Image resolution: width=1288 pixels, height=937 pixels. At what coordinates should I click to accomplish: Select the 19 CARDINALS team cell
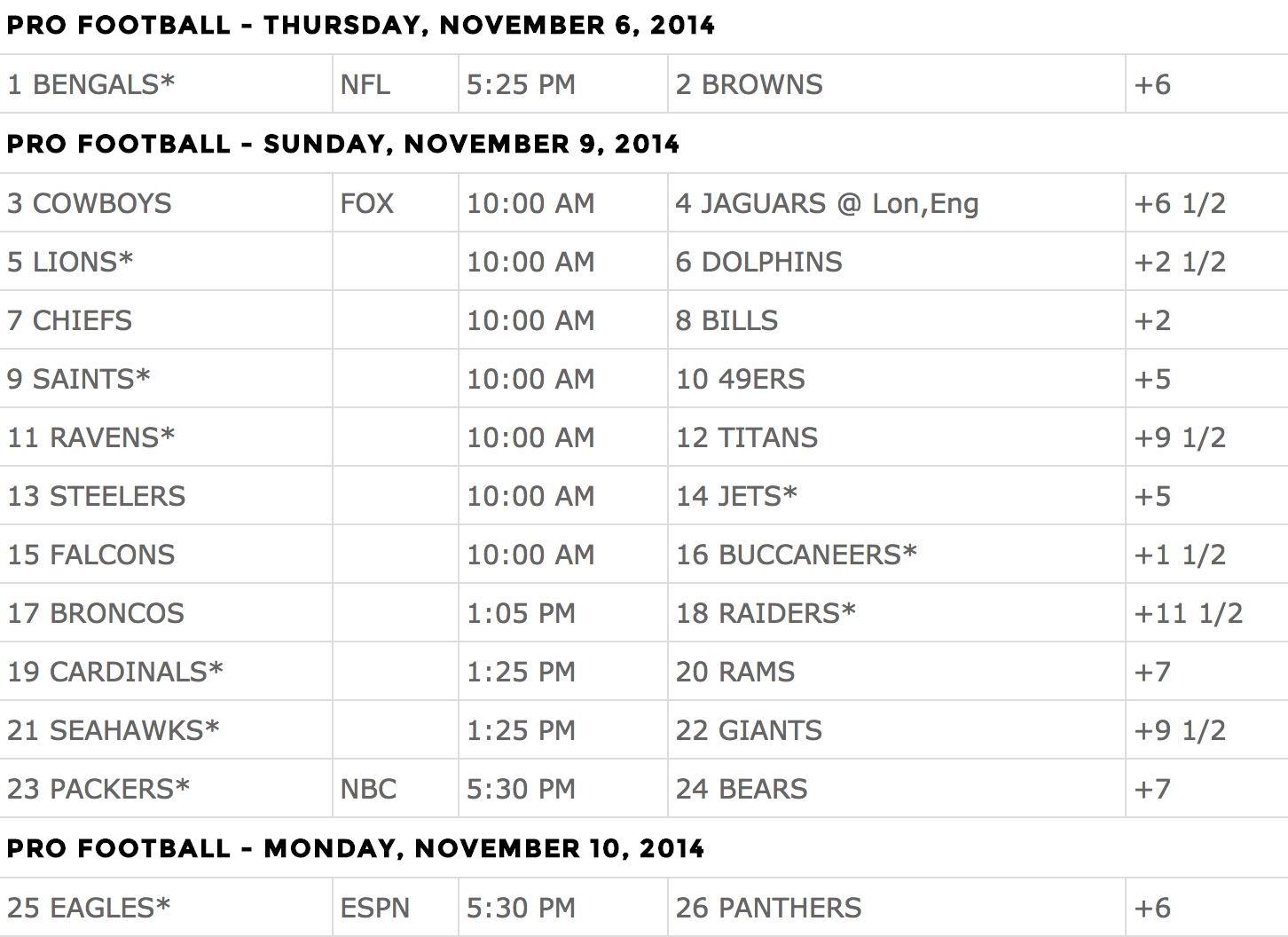coord(115,672)
